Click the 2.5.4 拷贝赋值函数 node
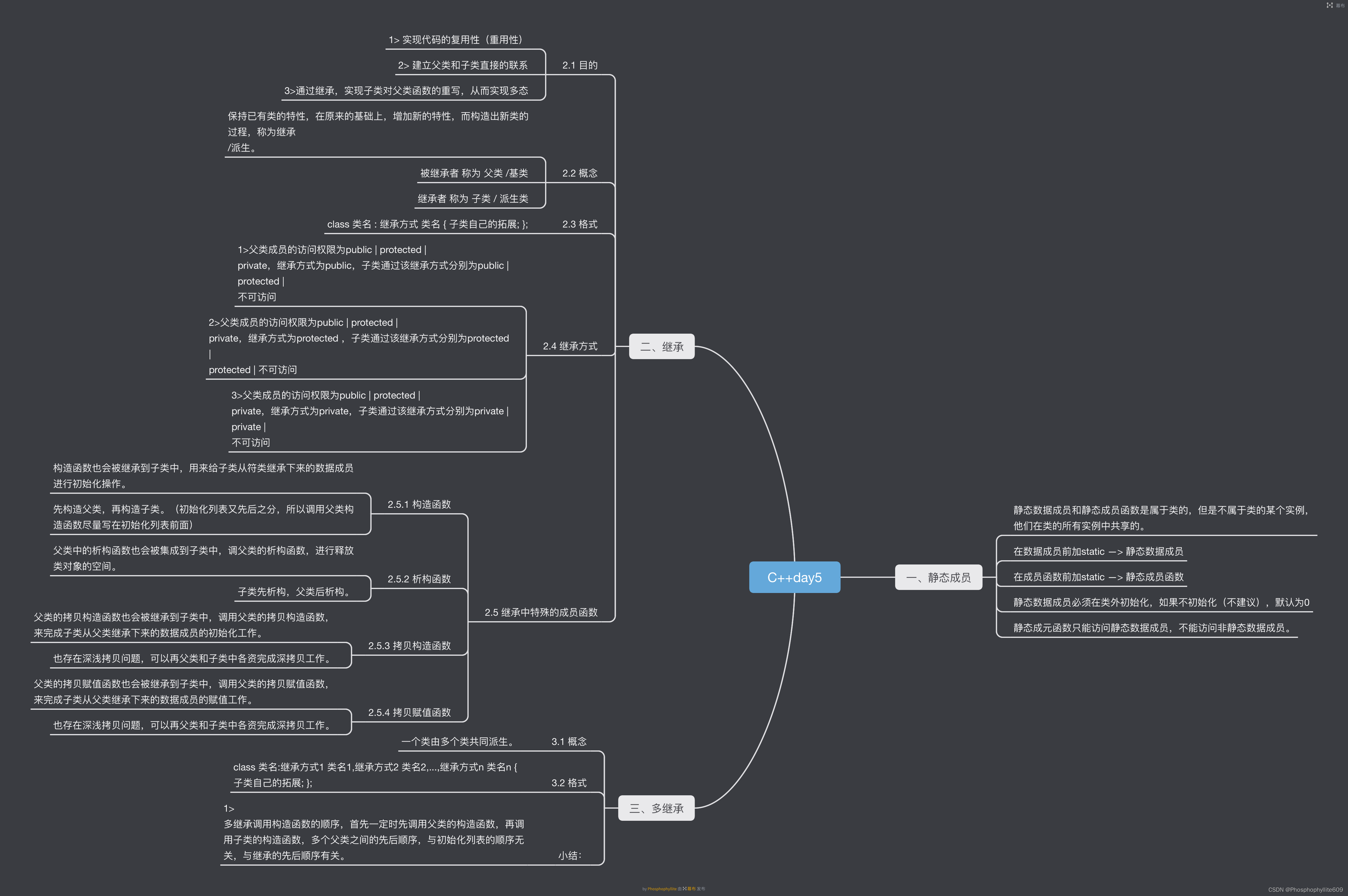 pos(409,712)
